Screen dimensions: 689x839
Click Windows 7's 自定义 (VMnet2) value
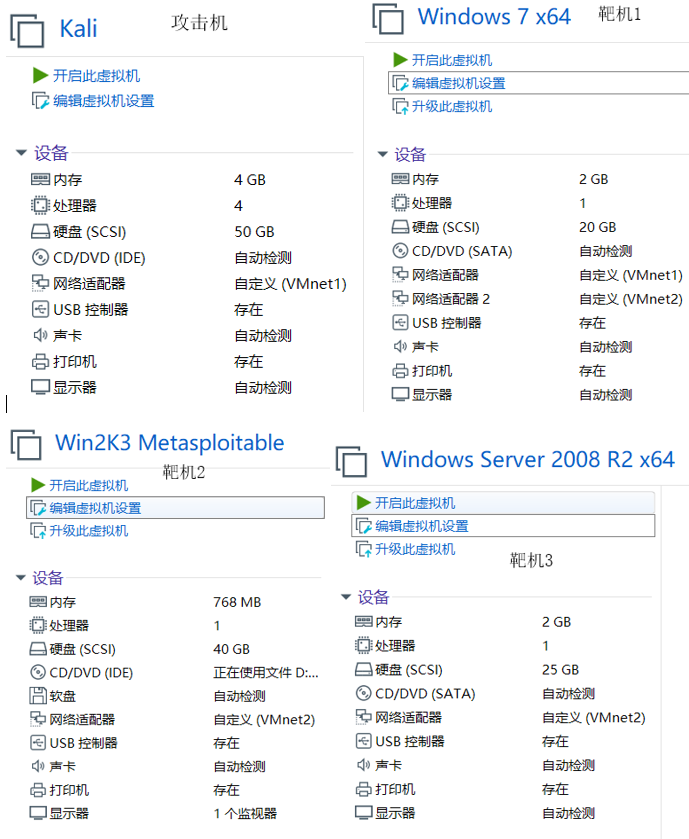tap(631, 299)
